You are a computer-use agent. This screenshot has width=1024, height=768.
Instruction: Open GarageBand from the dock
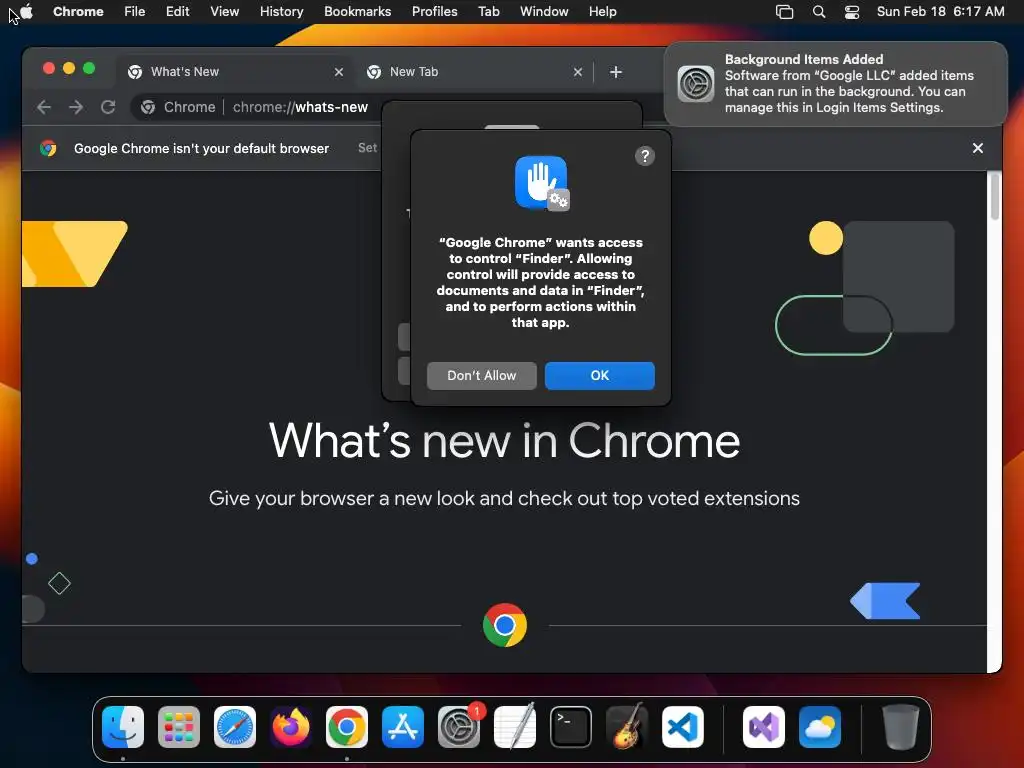627,727
